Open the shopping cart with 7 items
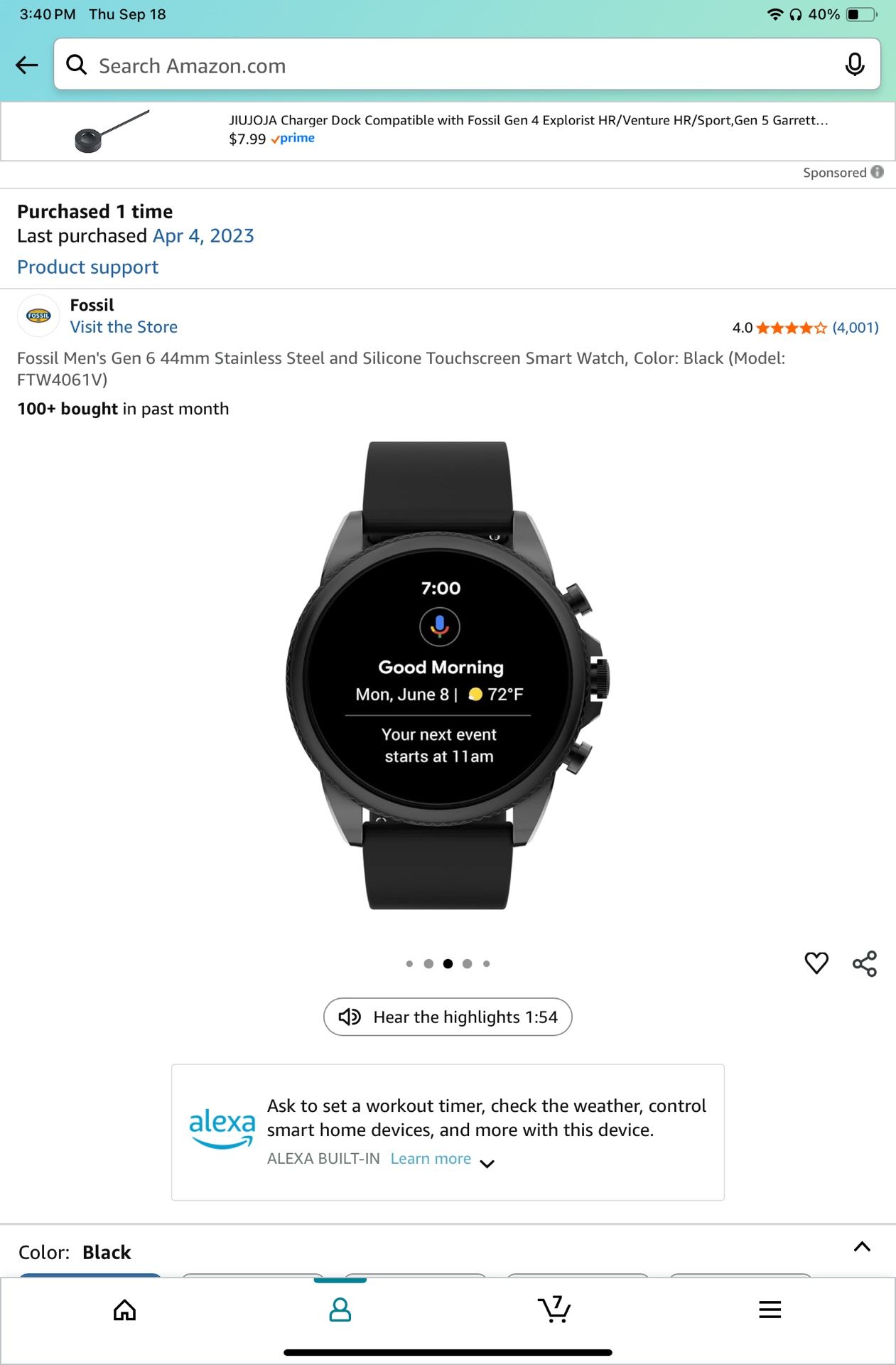This screenshot has width=896, height=1365. pos(554,1309)
